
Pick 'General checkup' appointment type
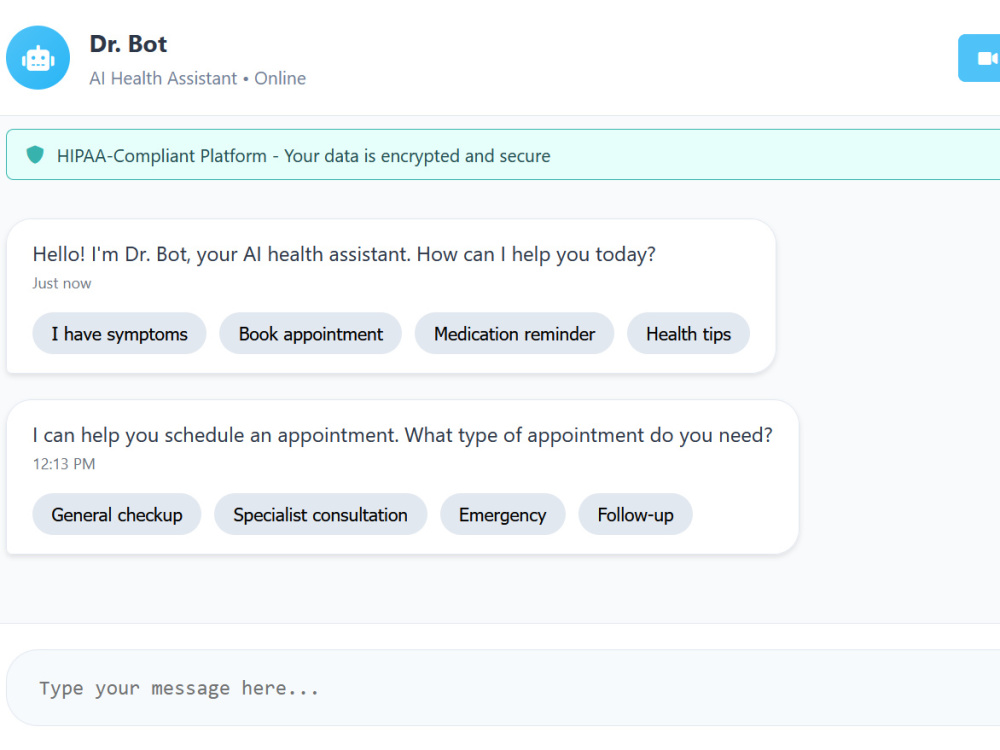pyautogui.click(x=117, y=514)
